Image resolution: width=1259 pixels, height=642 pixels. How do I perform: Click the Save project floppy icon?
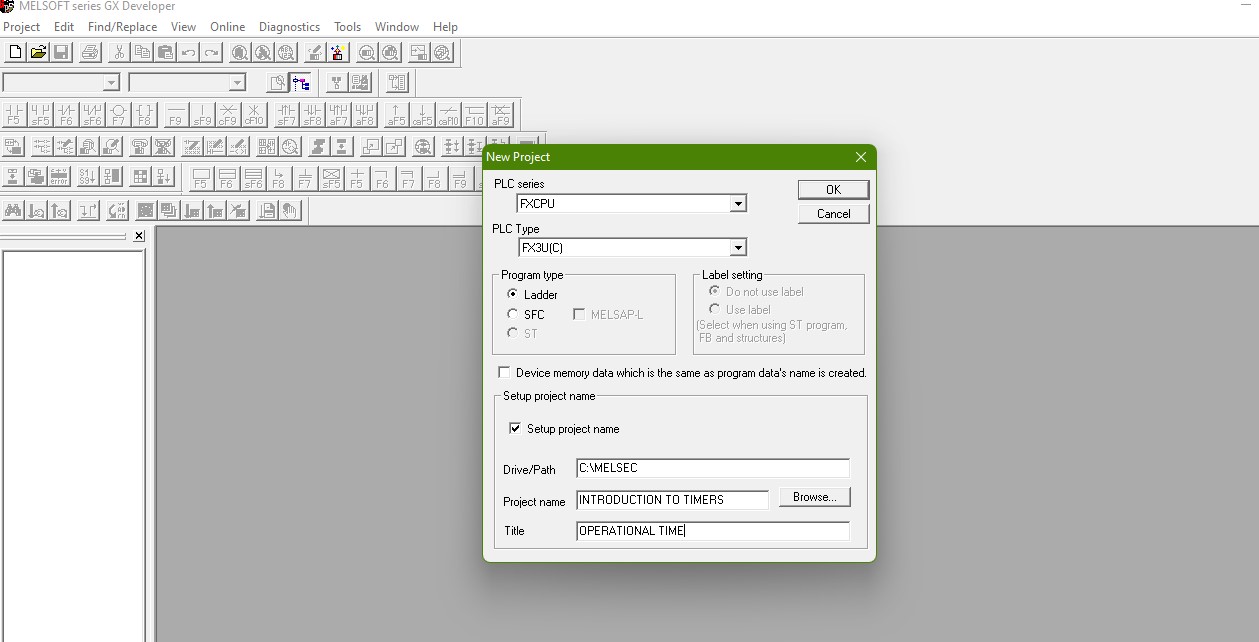point(61,53)
